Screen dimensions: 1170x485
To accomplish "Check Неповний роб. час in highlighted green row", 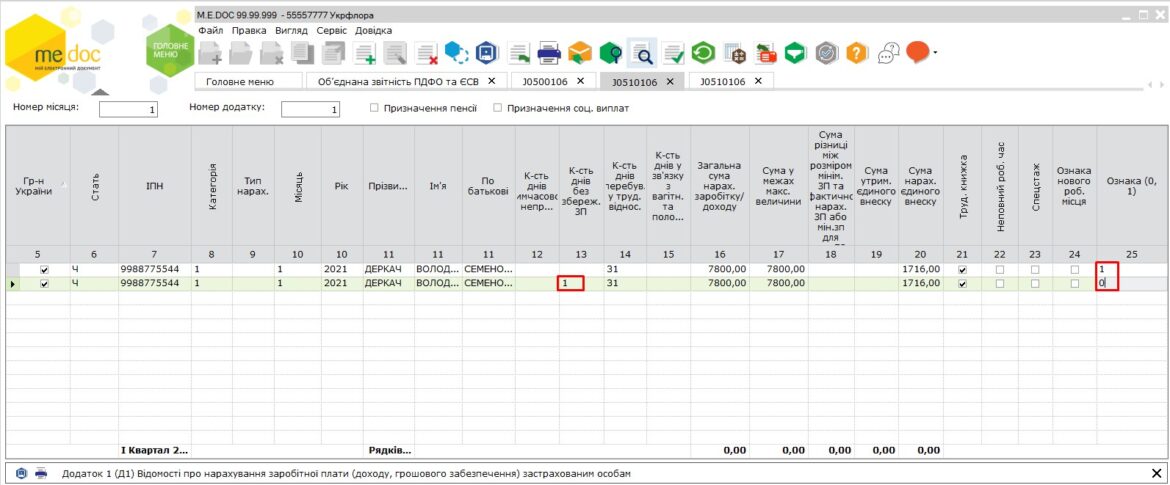I will tap(1000, 284).
